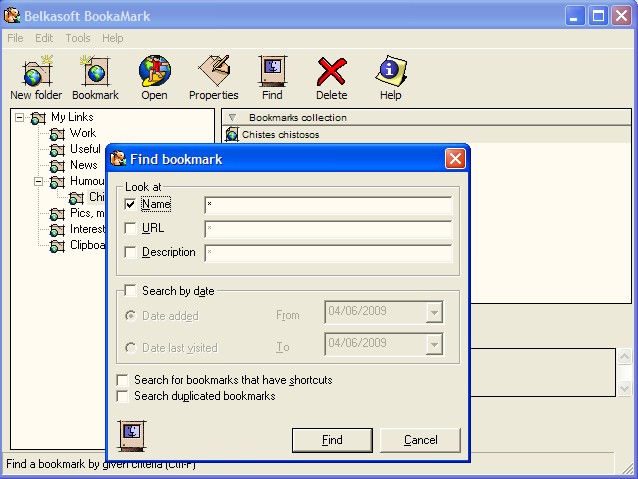The height and width of the screenshot is (479, 638).
Task: Click the Chistes chistosos bookmark icon
Action: (232, 134)
